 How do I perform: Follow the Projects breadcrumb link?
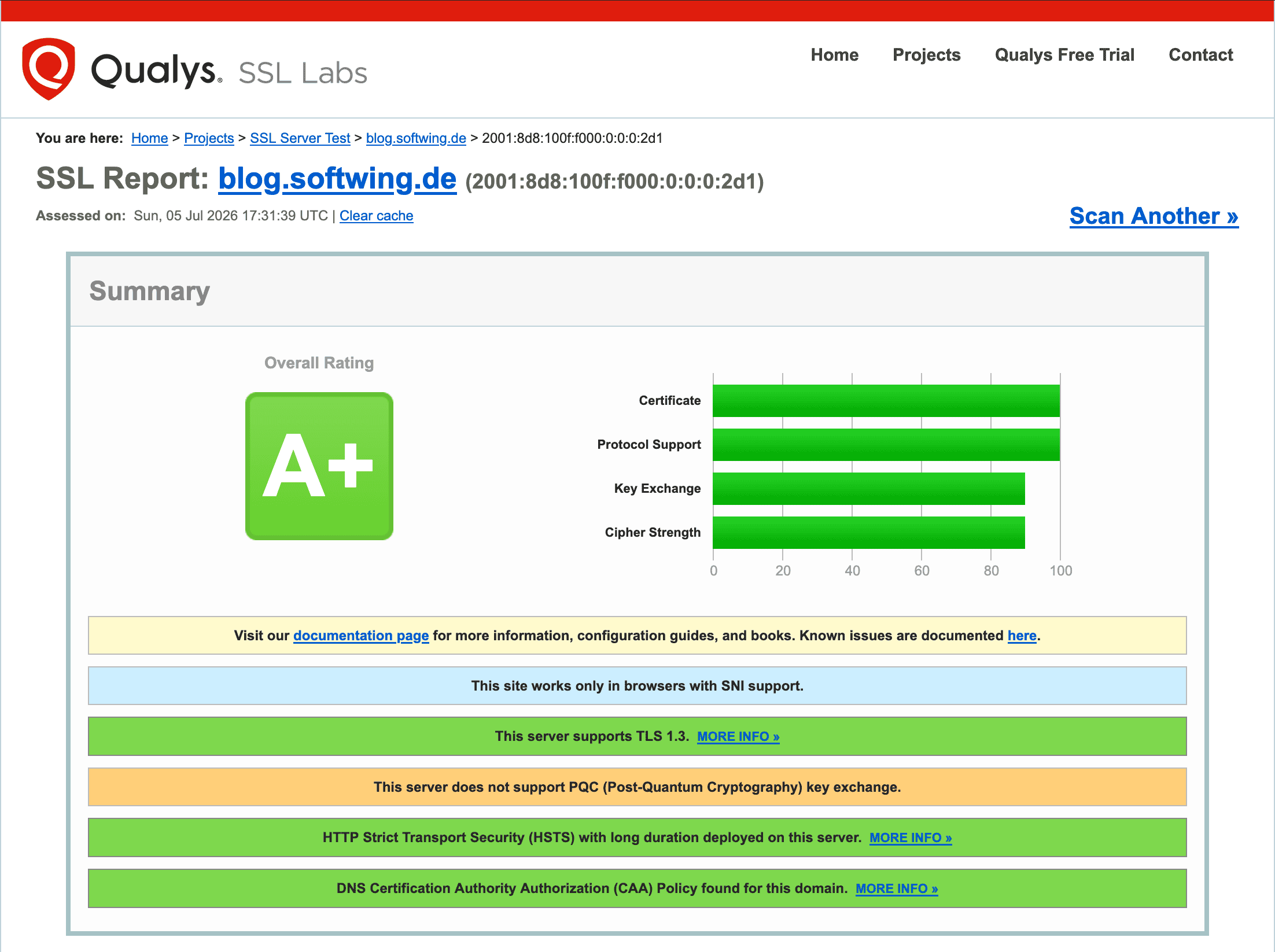[x=209, y=138]
